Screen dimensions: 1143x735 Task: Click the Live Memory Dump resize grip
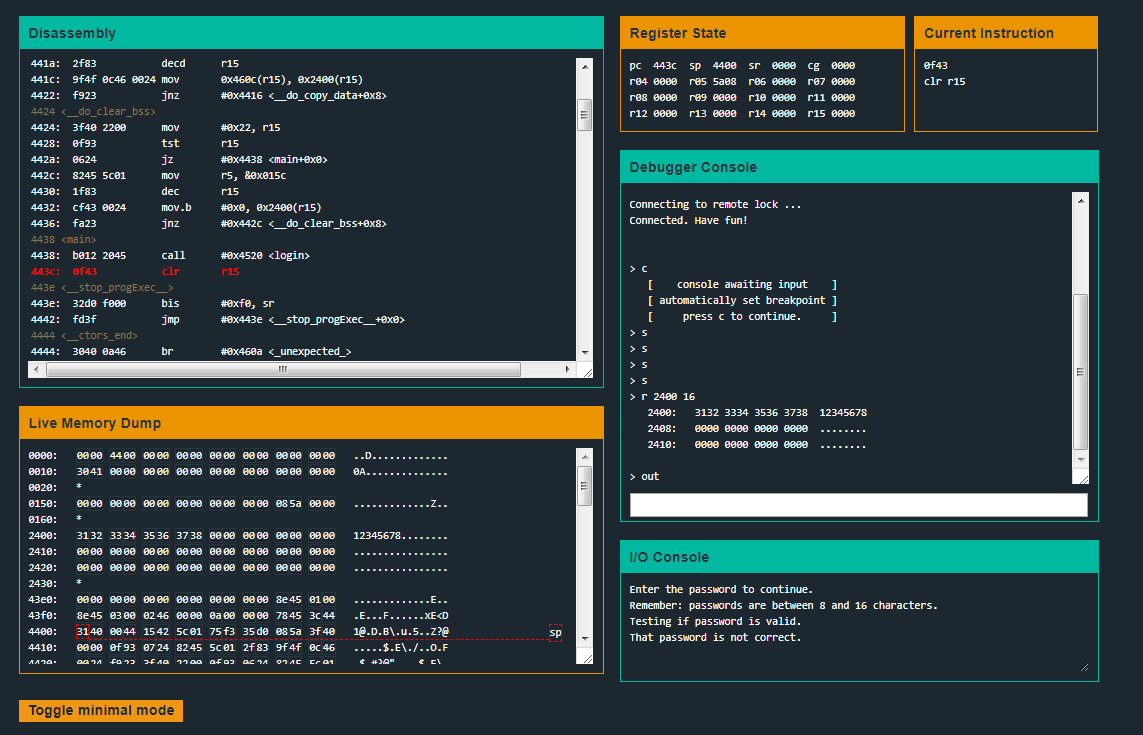click(587, 658)
